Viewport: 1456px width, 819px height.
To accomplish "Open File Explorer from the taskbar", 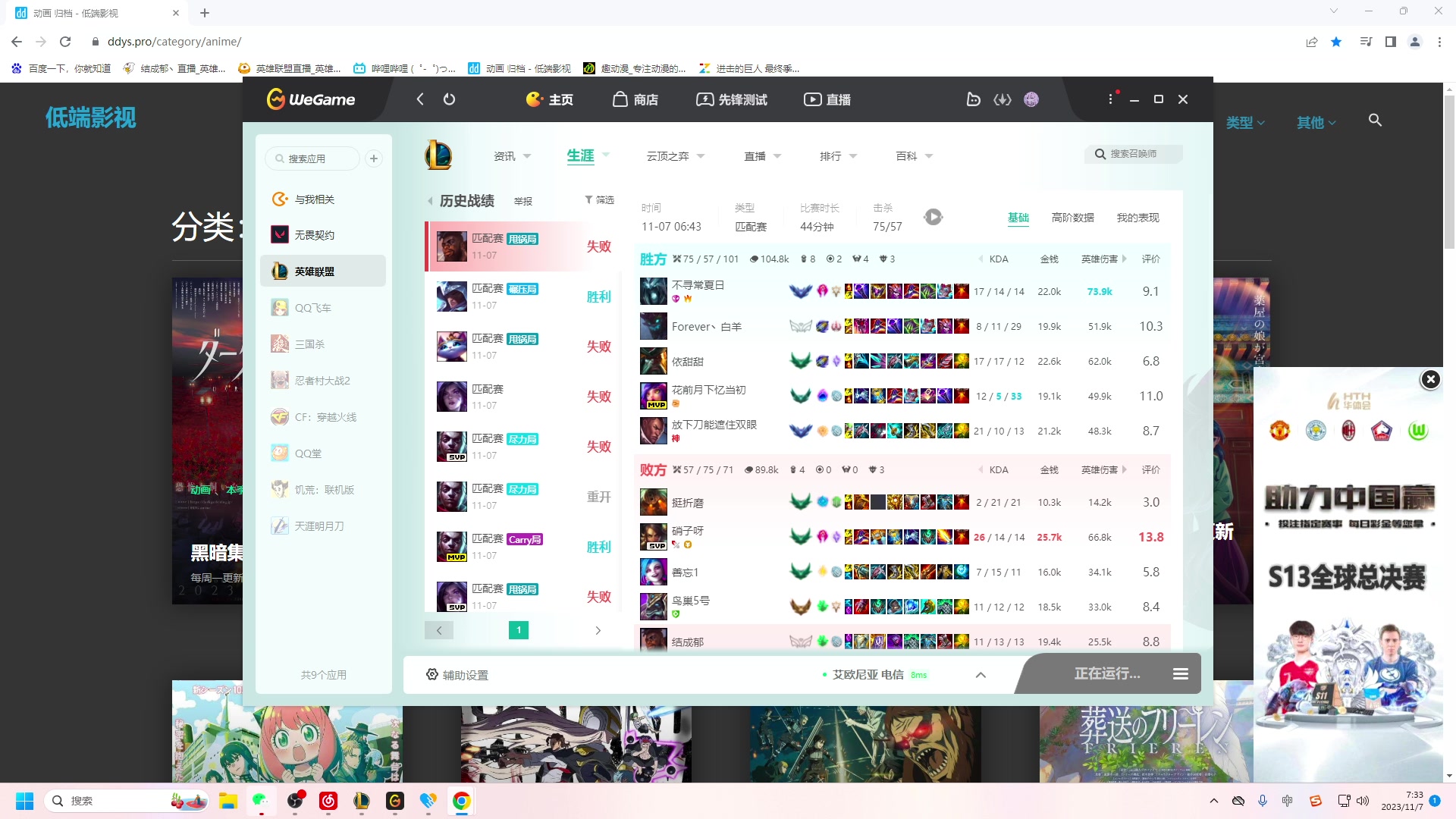I will 228,801.
